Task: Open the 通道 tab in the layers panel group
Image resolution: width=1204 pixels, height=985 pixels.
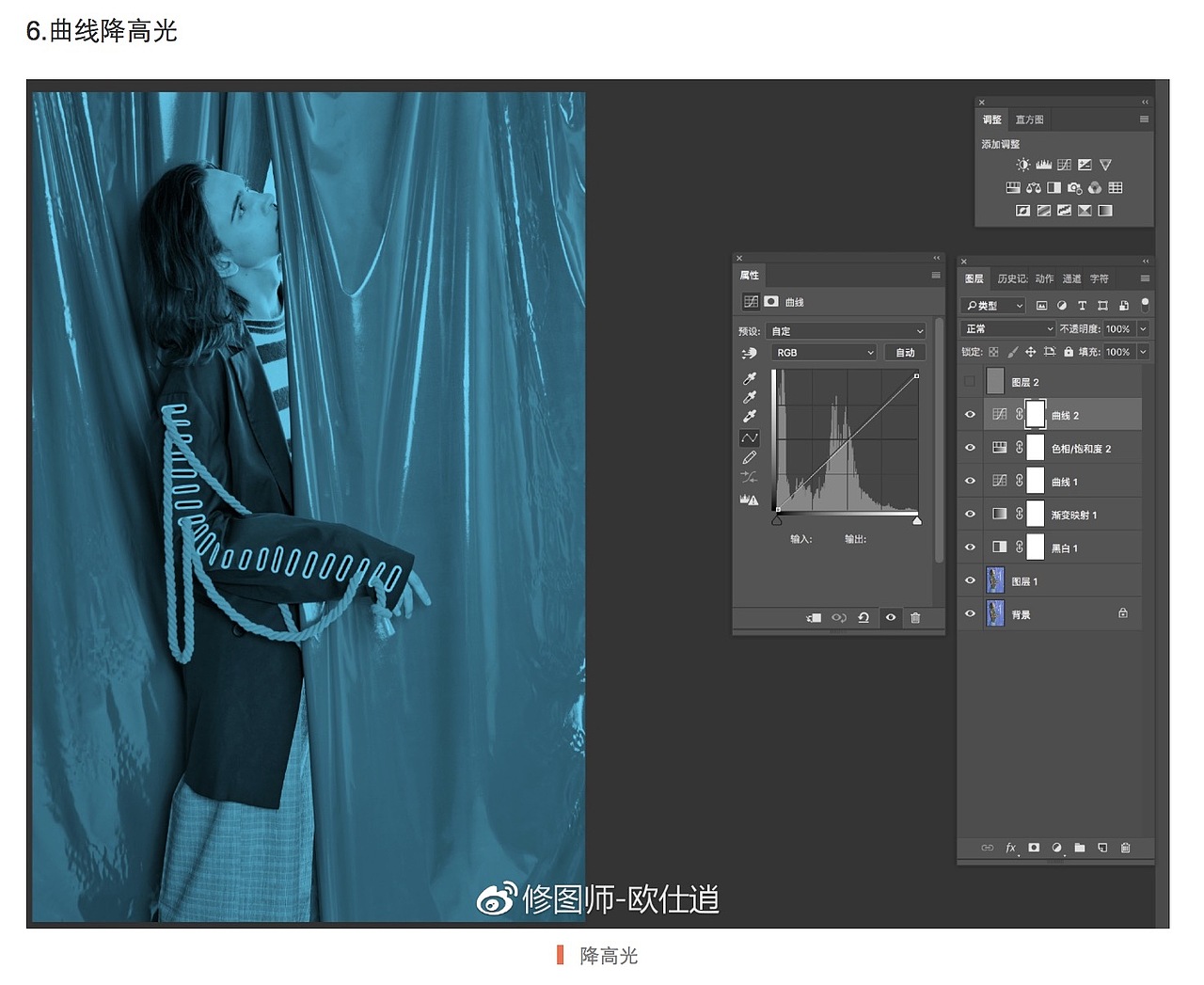Action: click(1072, 278)
